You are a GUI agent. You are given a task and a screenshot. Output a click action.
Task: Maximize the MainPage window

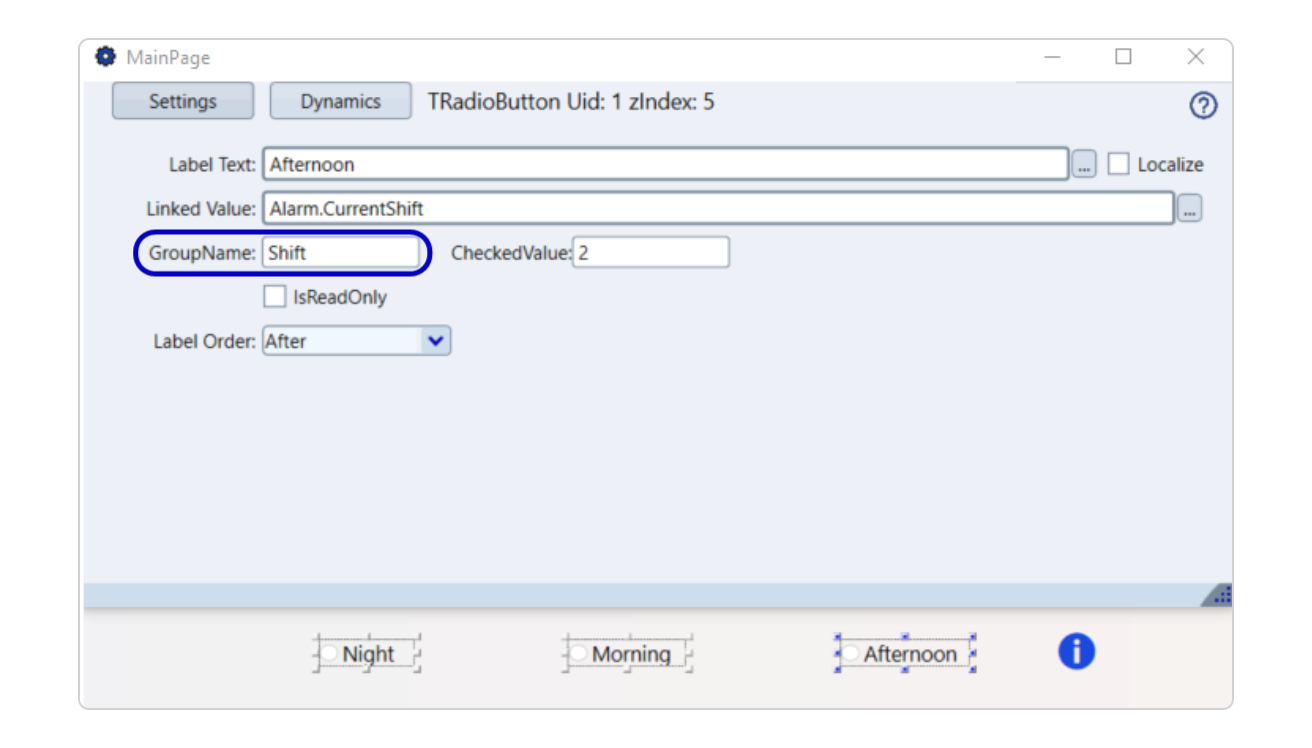[1123, 57]
